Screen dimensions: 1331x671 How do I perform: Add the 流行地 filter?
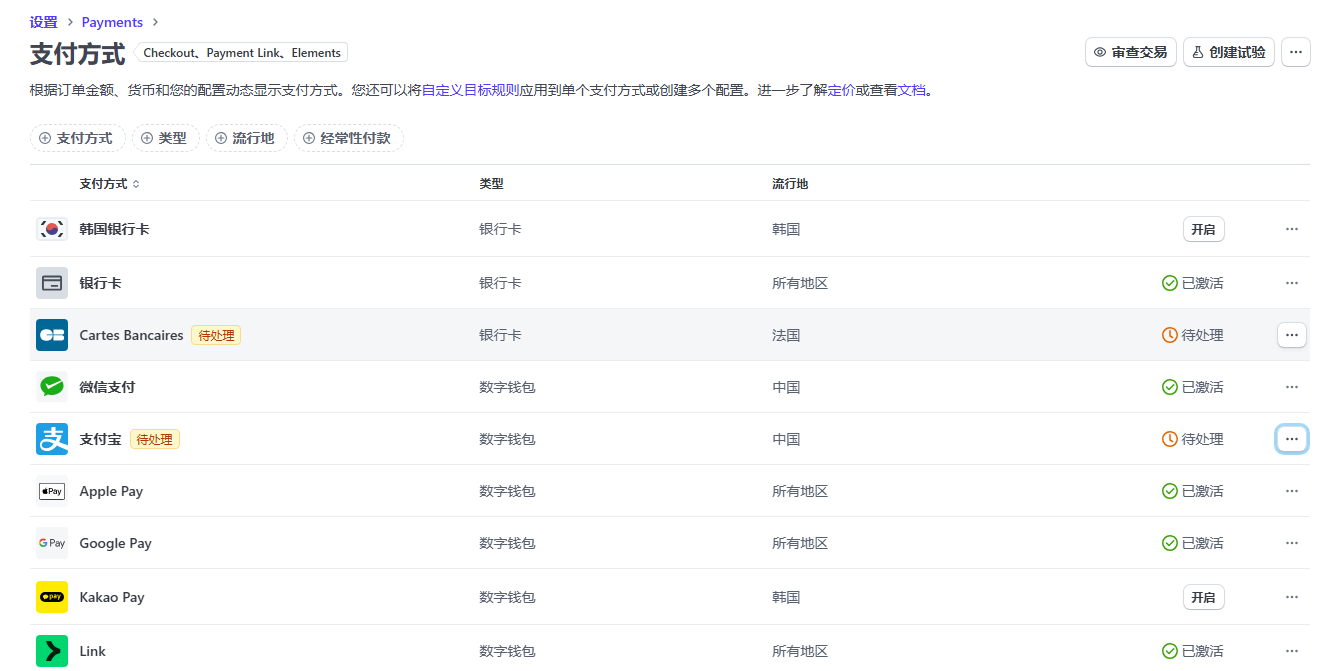point(247,138)
